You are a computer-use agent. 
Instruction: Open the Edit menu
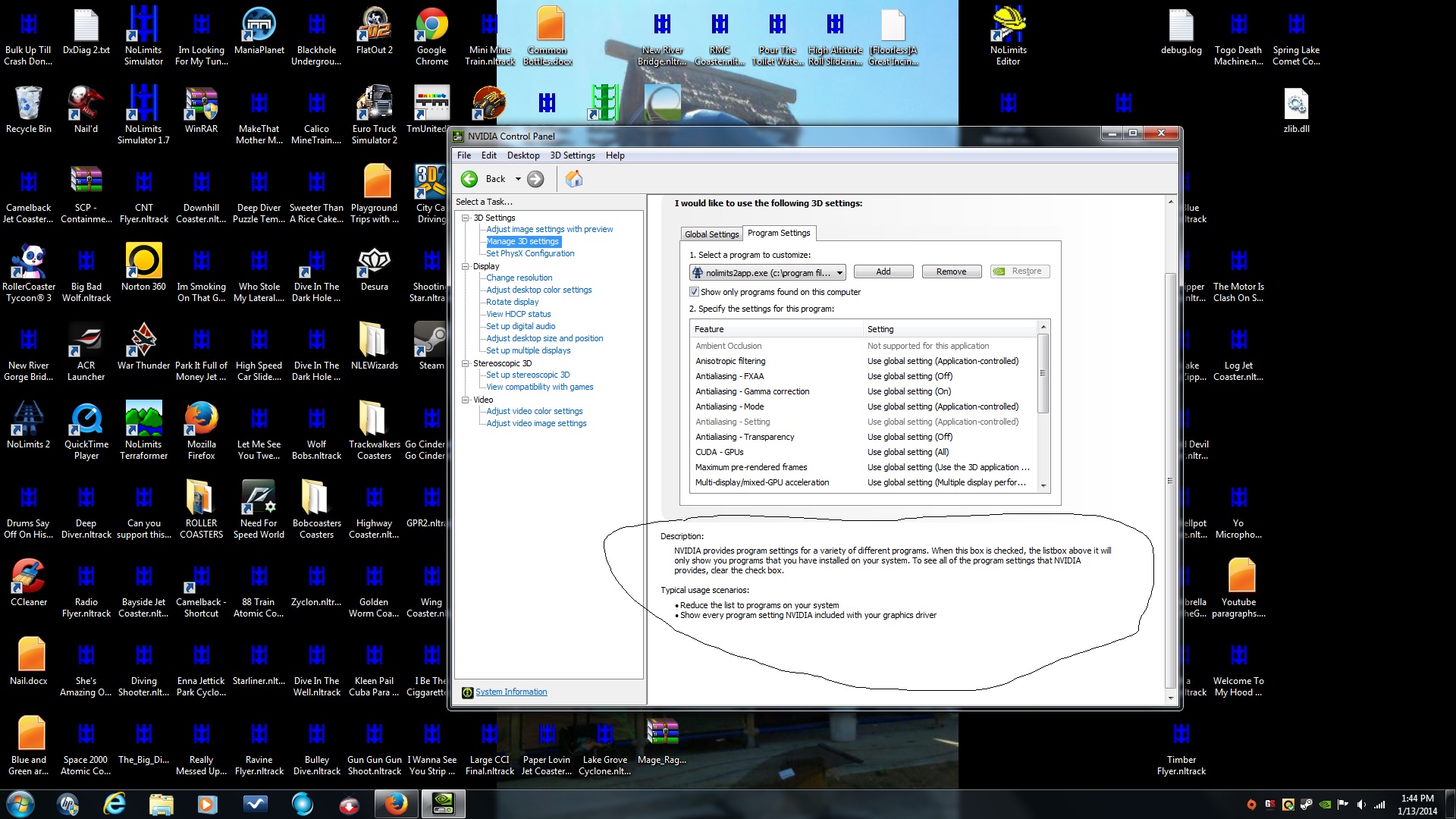point(489,155)
